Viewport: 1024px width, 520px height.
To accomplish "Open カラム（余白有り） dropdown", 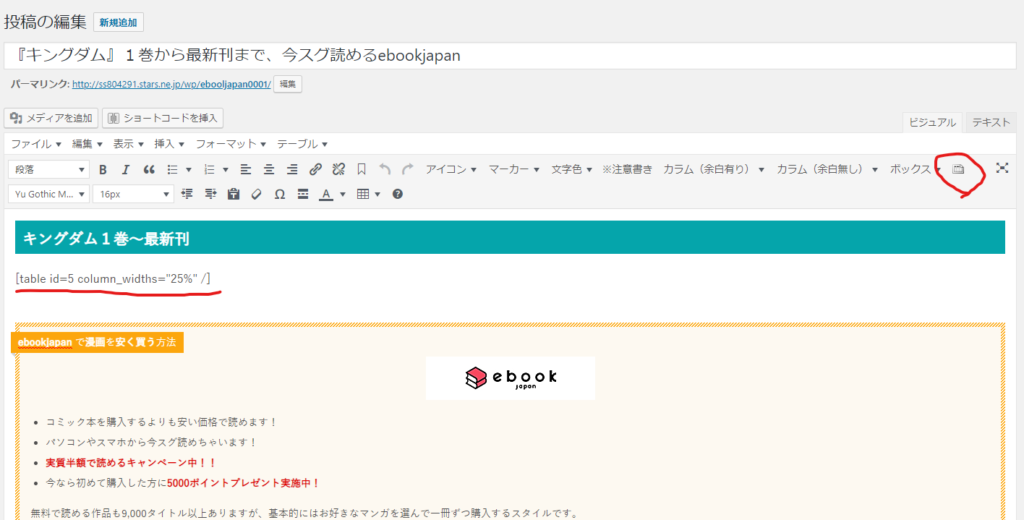I will coord(714,169).
